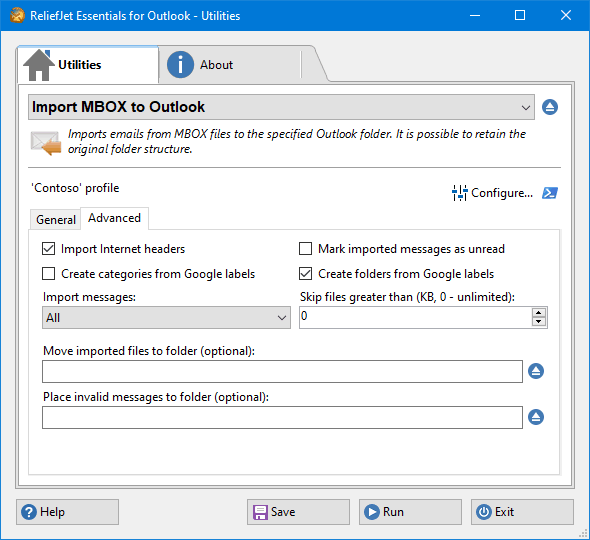This screenshot has width=590, height=540.
Task: Browse for invalid messages folder
Action: [x=536, y=417]
